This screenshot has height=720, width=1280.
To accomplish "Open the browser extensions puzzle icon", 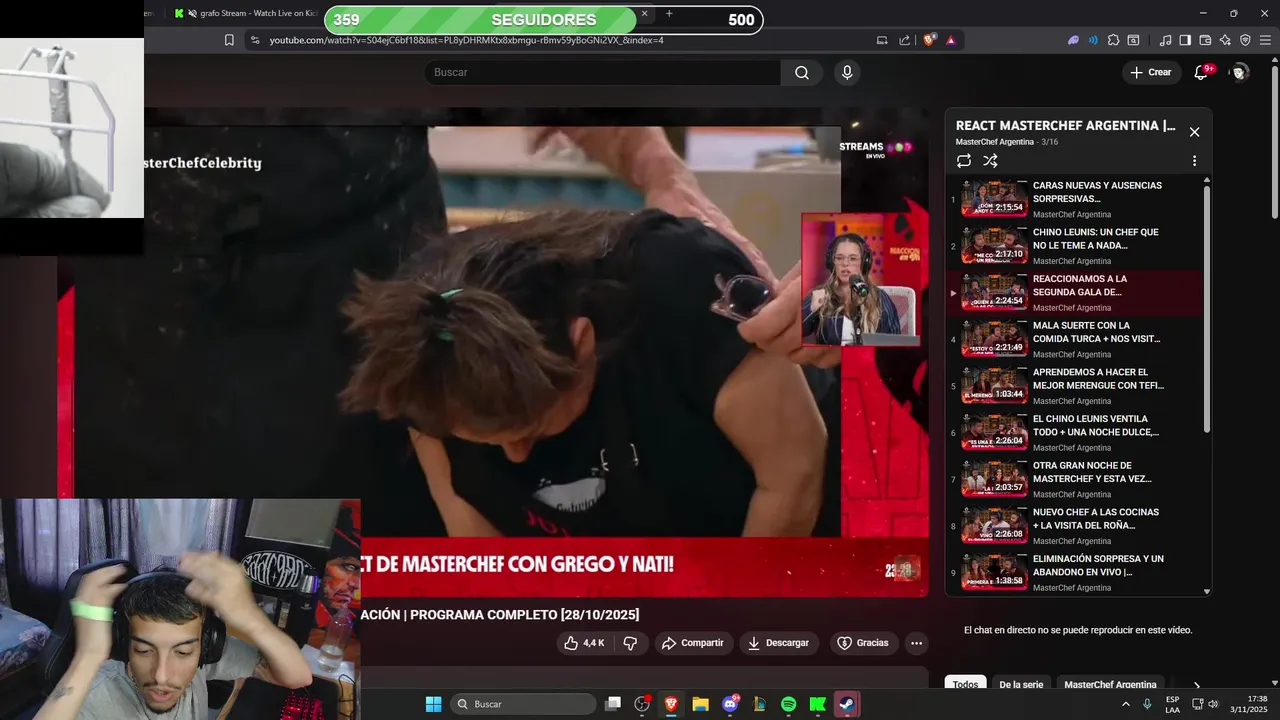I will tap(1113, 40).
